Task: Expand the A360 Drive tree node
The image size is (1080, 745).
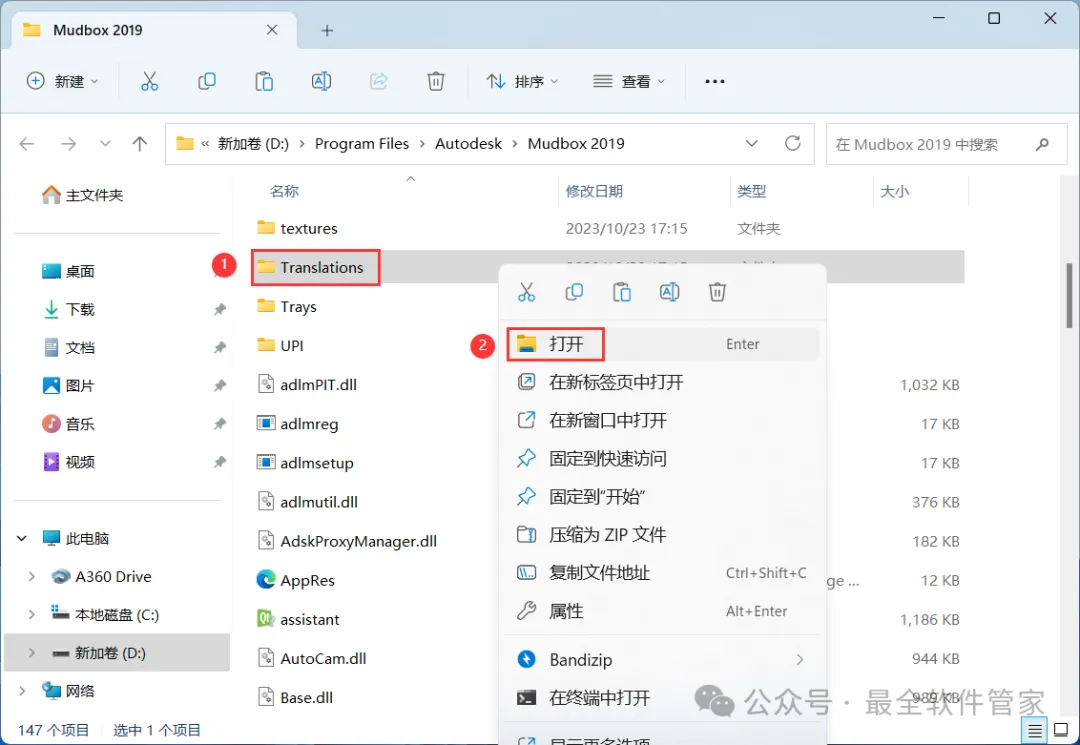Action: pyautogui.click(x=32, y=576)
